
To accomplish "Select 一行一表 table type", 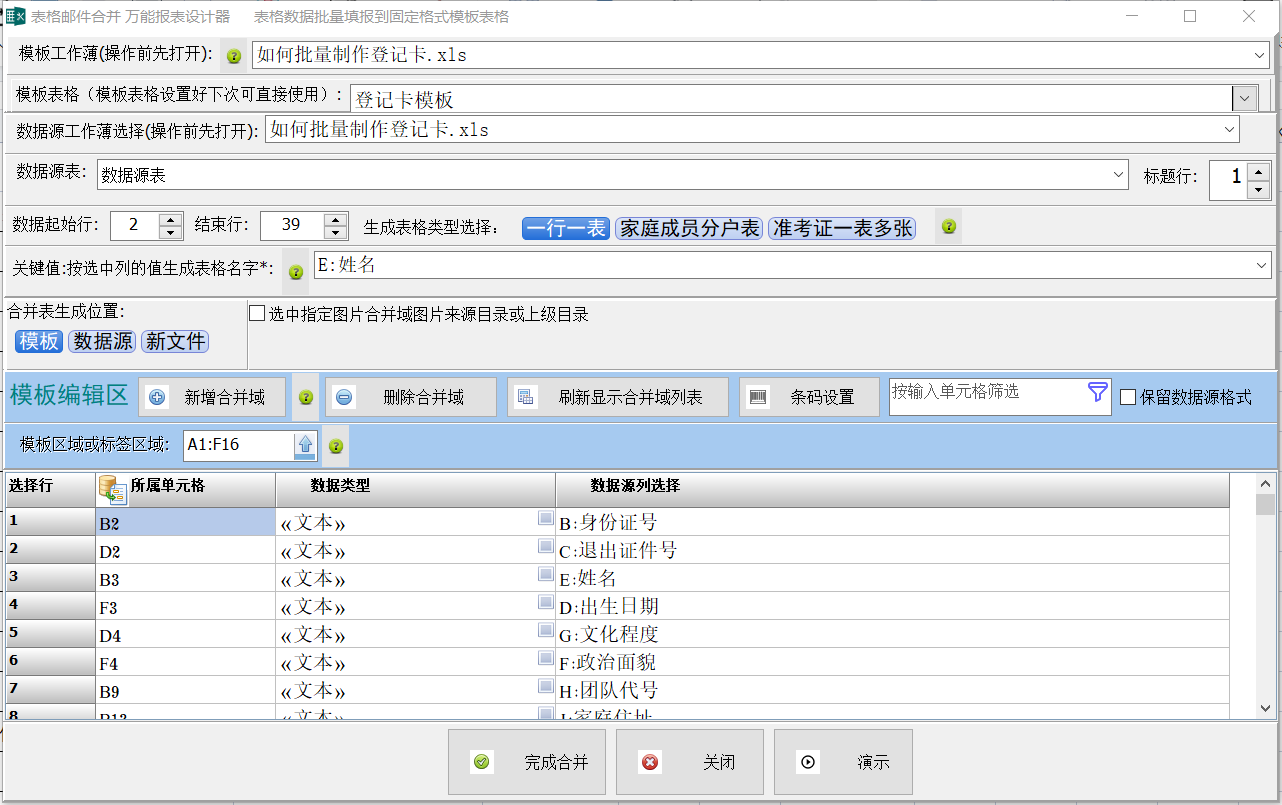I will click(x=566, y=228).
